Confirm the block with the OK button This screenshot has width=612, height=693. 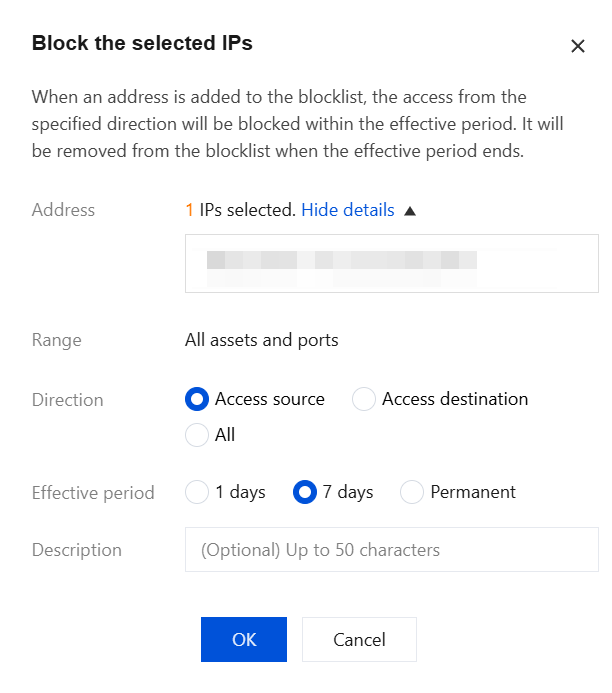pos(244,640)
